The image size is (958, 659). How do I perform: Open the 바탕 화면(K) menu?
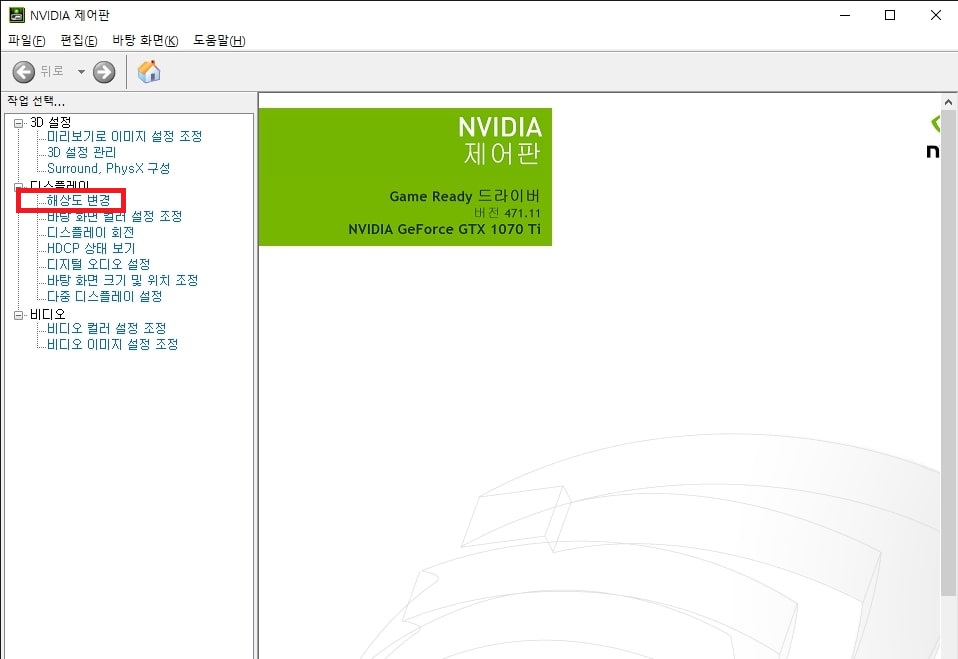pyautogui.click(x=145, y=40)
